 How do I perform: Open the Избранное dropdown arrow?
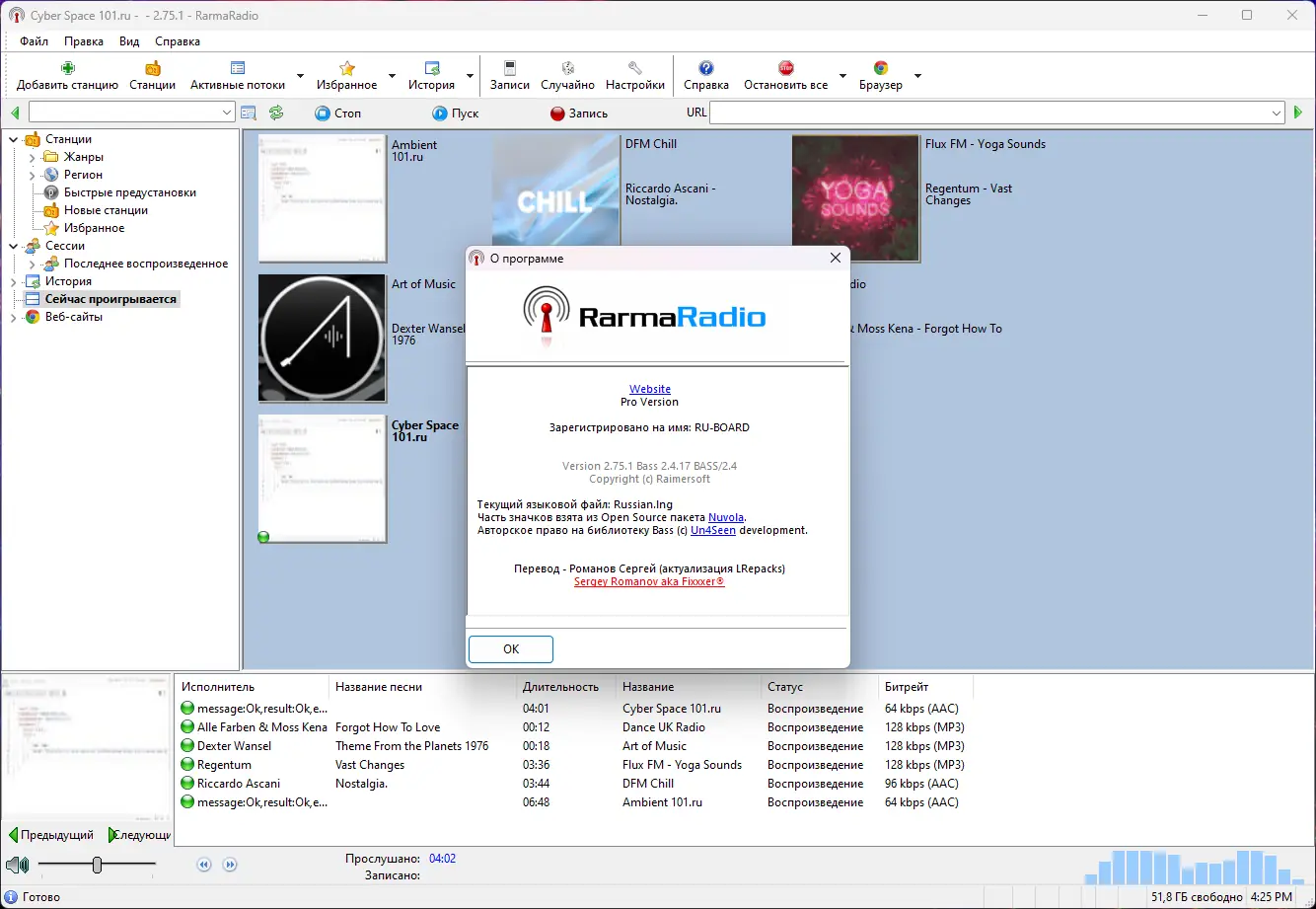pyautogui.click(x=392, y=76)
